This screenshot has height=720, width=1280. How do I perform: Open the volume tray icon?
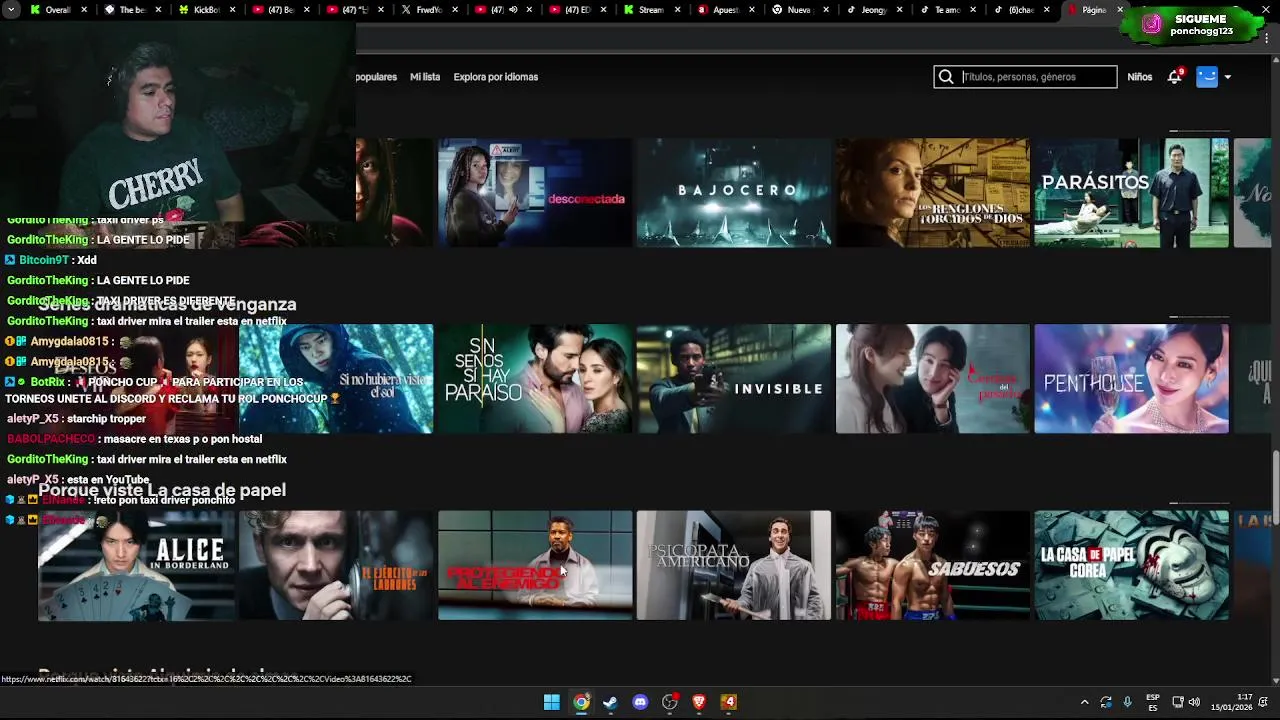coord(1194,702)
